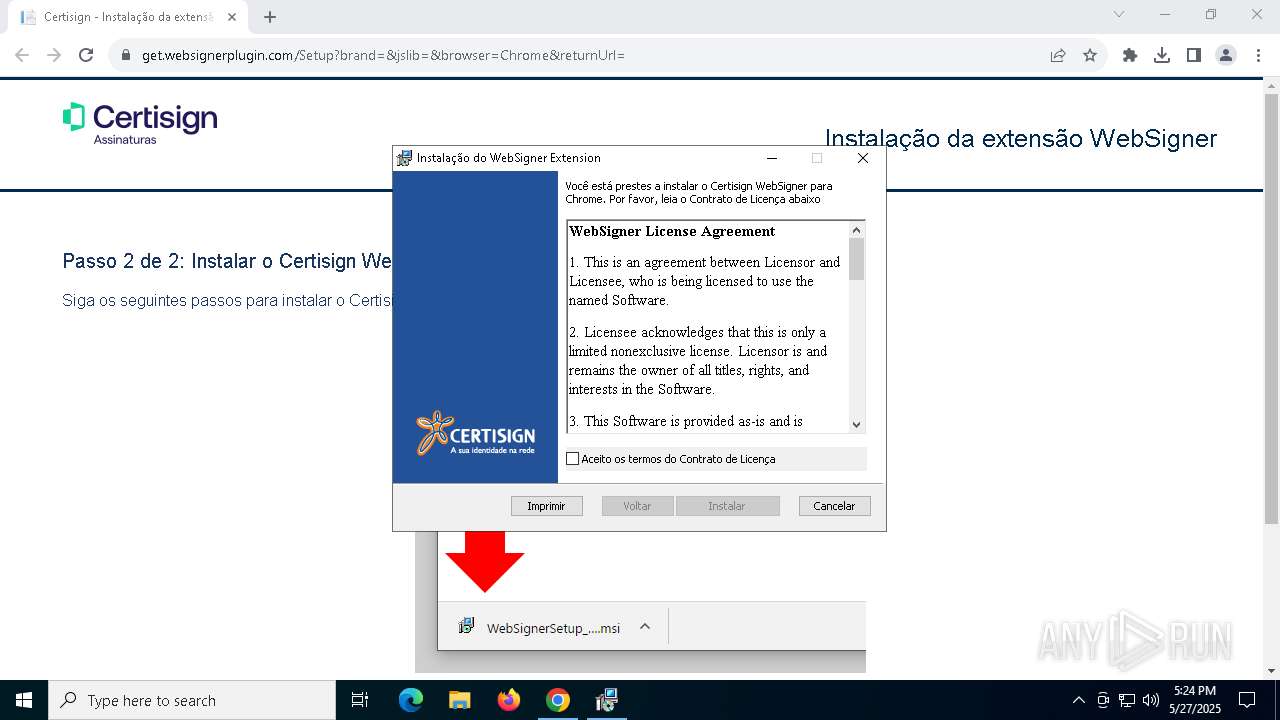1280x720 pixels.
Task: Accept the license terms checkbox
Action: point(572,459)
